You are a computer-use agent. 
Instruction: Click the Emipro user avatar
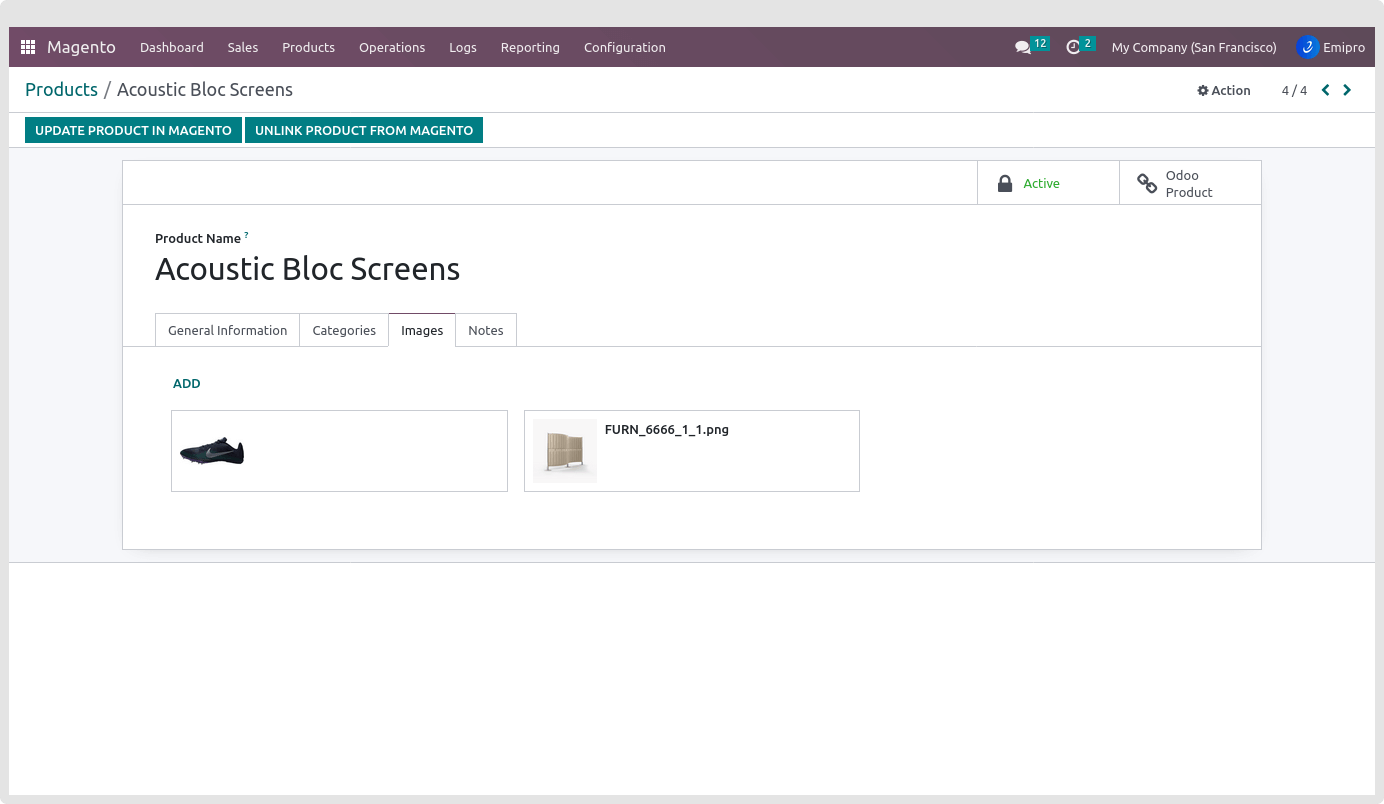tap(1307, 47)
